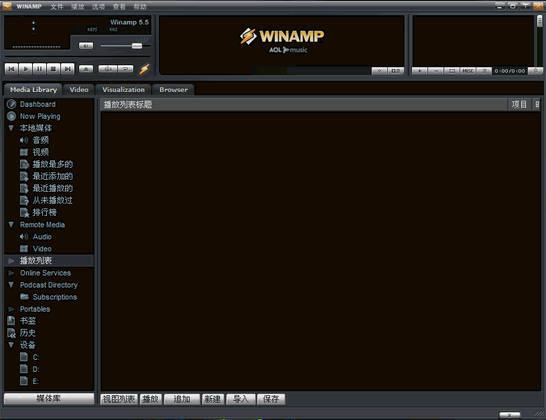Viewport: 546px width, 420px height.
Task: Click the song seek bar
Action: pos(77,56)
